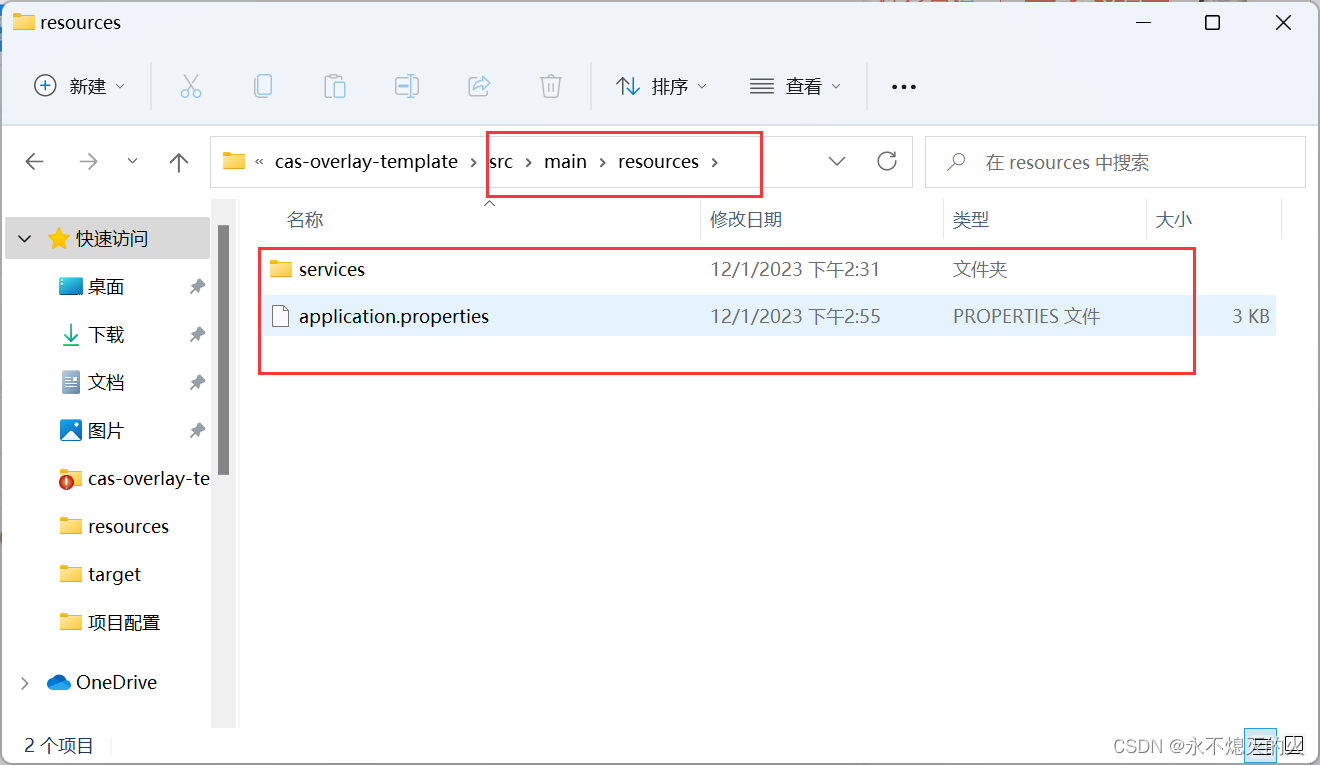
Task: Sort by 修改日期 column header
Action: point(746,220)
